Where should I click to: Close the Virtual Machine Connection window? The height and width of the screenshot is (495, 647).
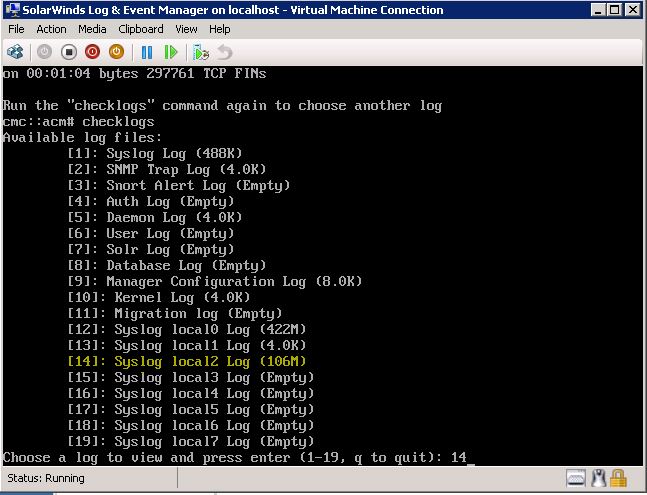pos(633,10)
